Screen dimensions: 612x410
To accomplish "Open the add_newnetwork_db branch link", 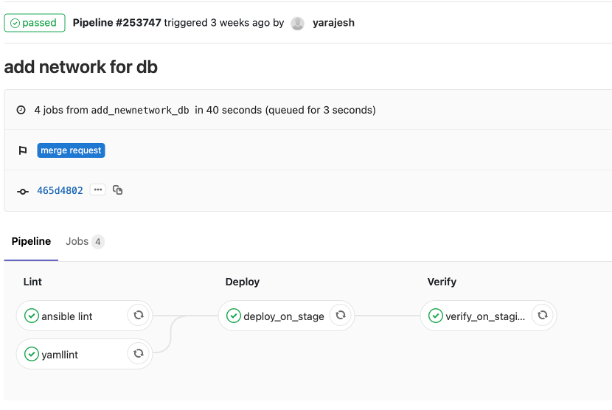I will 140,110.
